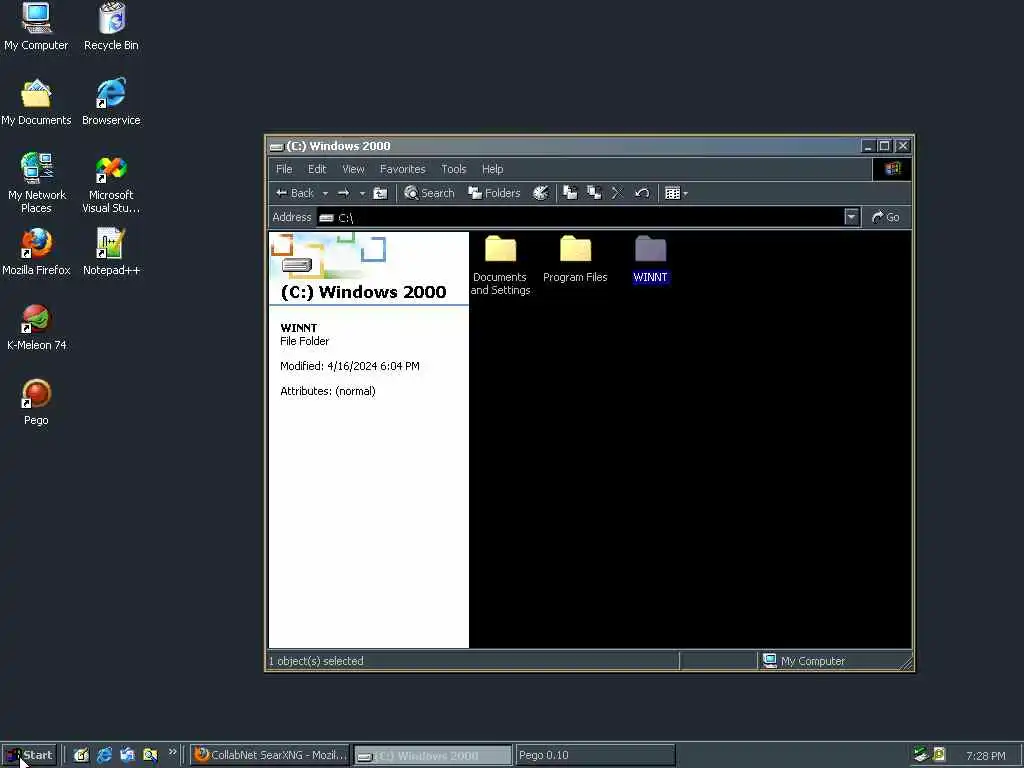
Task: Select Mozilla Firefox desktop shortcut
Action: 36,251
